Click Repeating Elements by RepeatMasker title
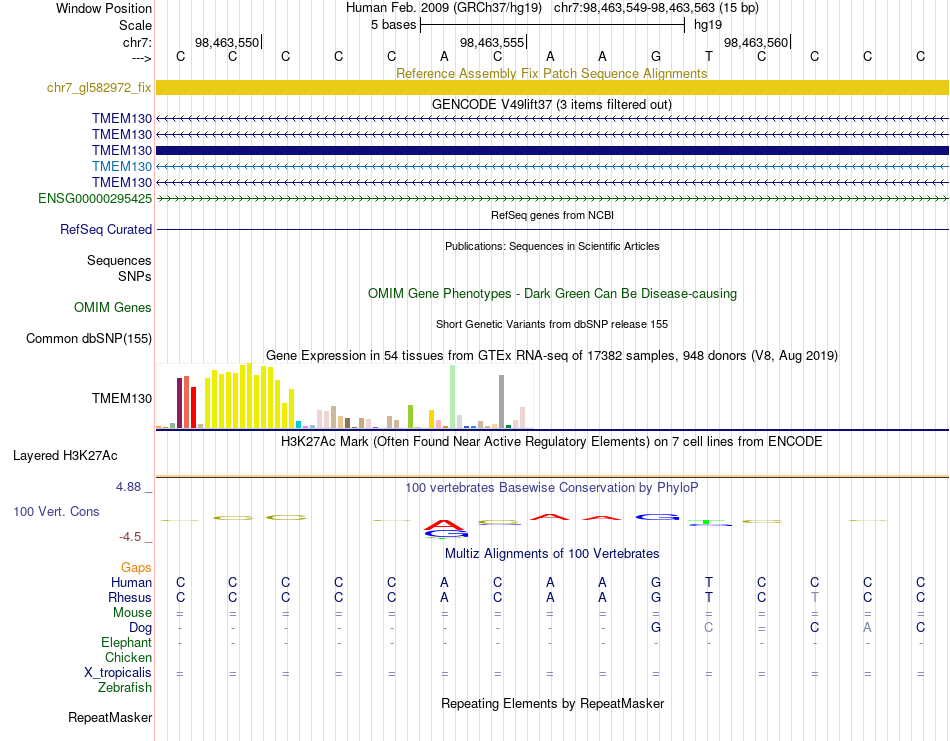 [x=552, y=703]
